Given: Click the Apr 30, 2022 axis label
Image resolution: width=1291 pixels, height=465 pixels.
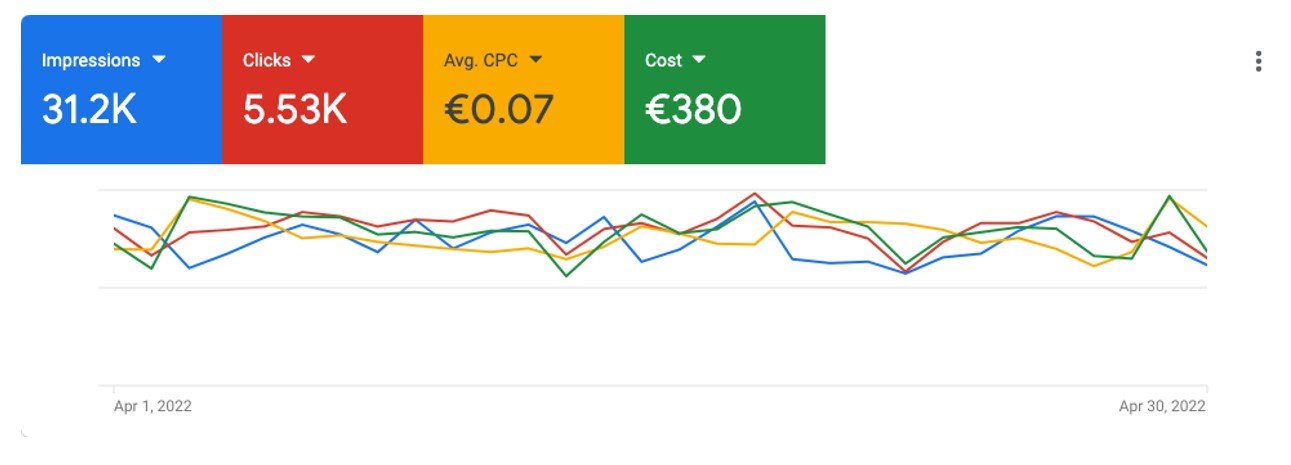Looking at the screenshot, I should click(x=1162, y=406).
